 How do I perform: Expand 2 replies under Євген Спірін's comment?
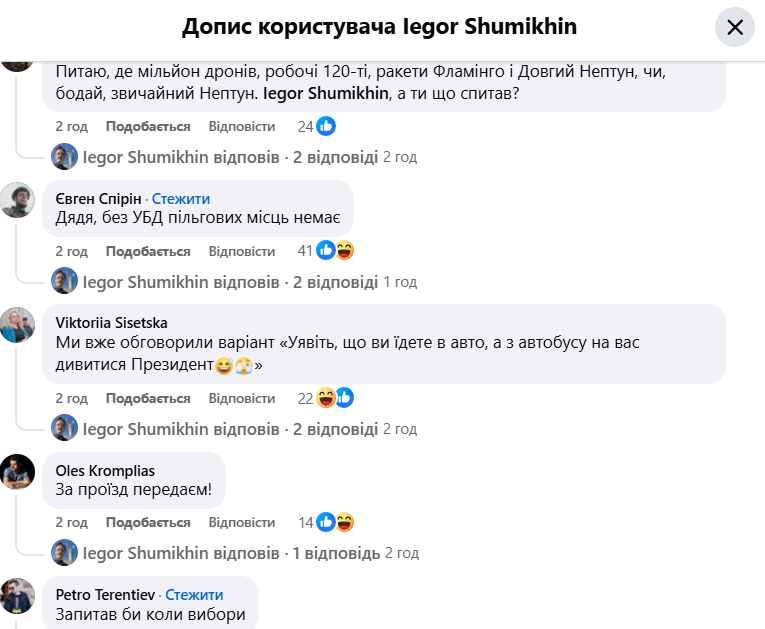(230, 281)
